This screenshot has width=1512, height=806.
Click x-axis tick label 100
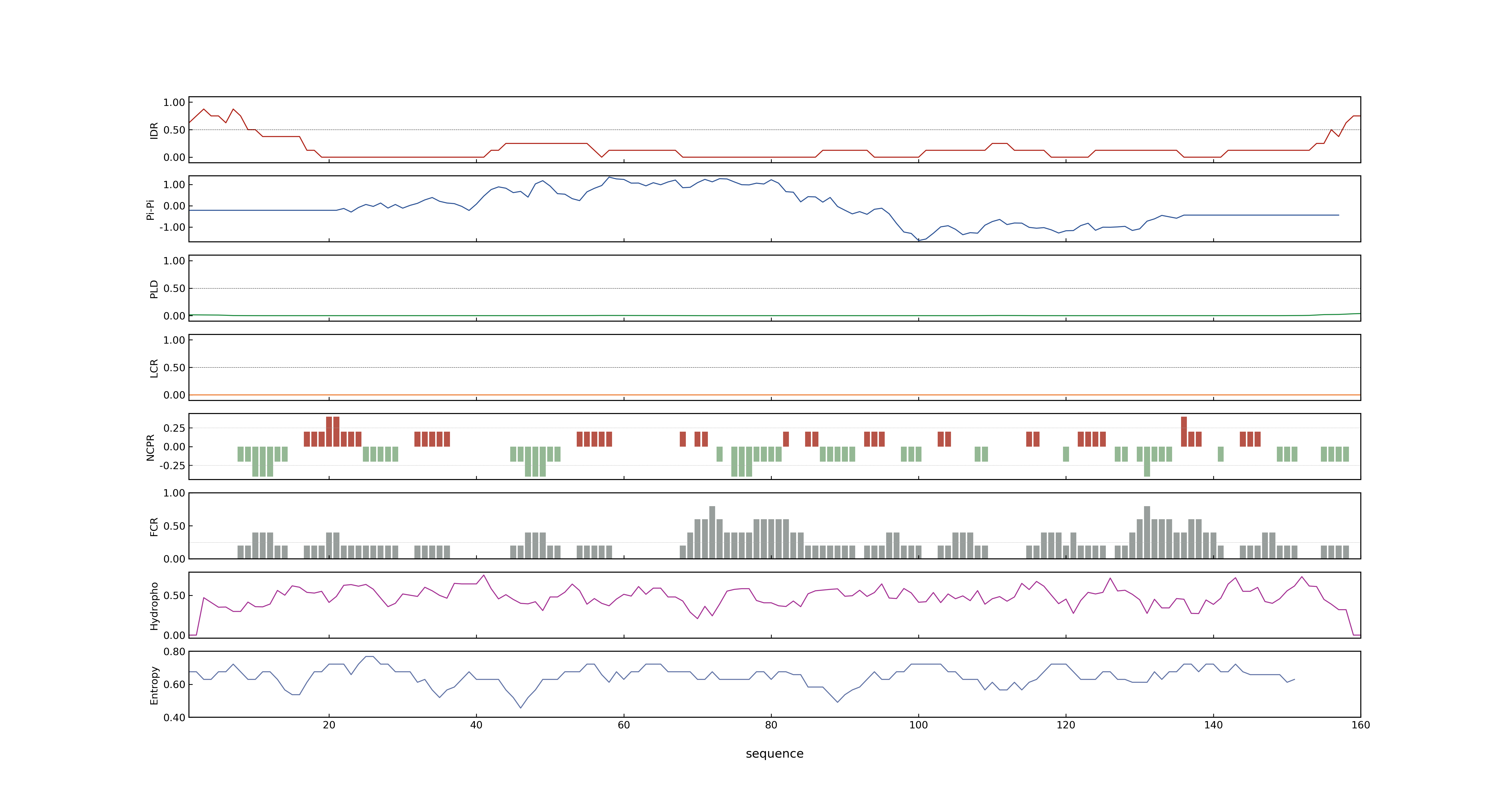coord(918,725)
